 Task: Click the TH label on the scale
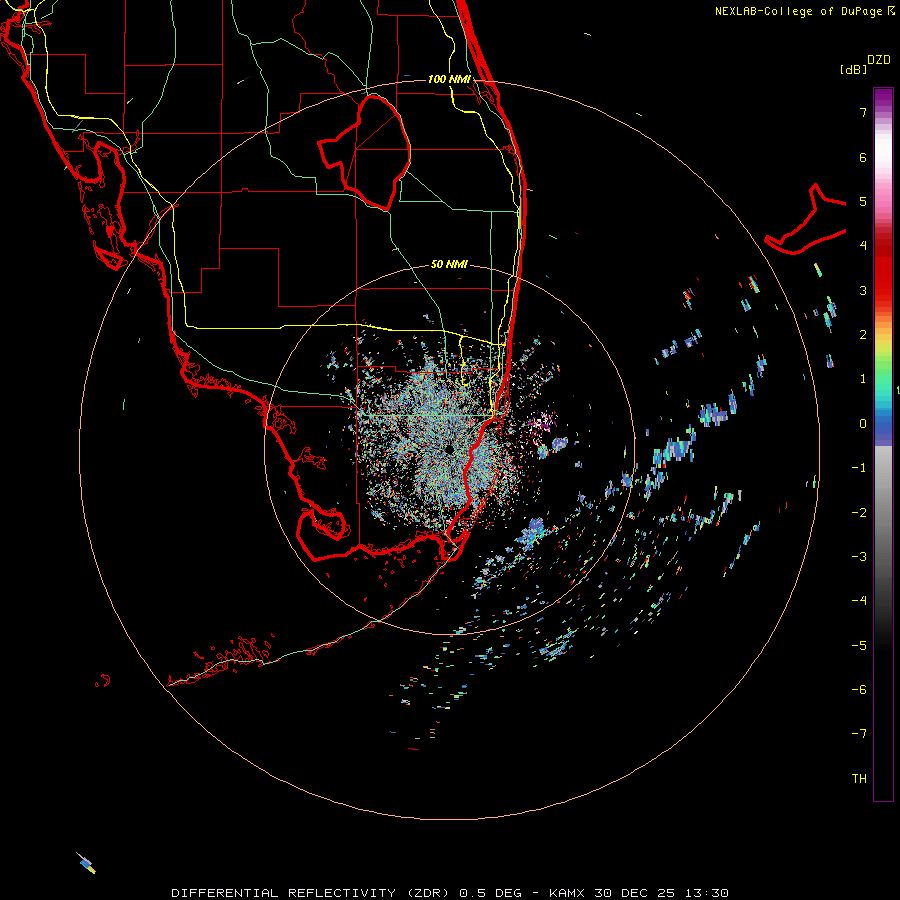(859, 778)
